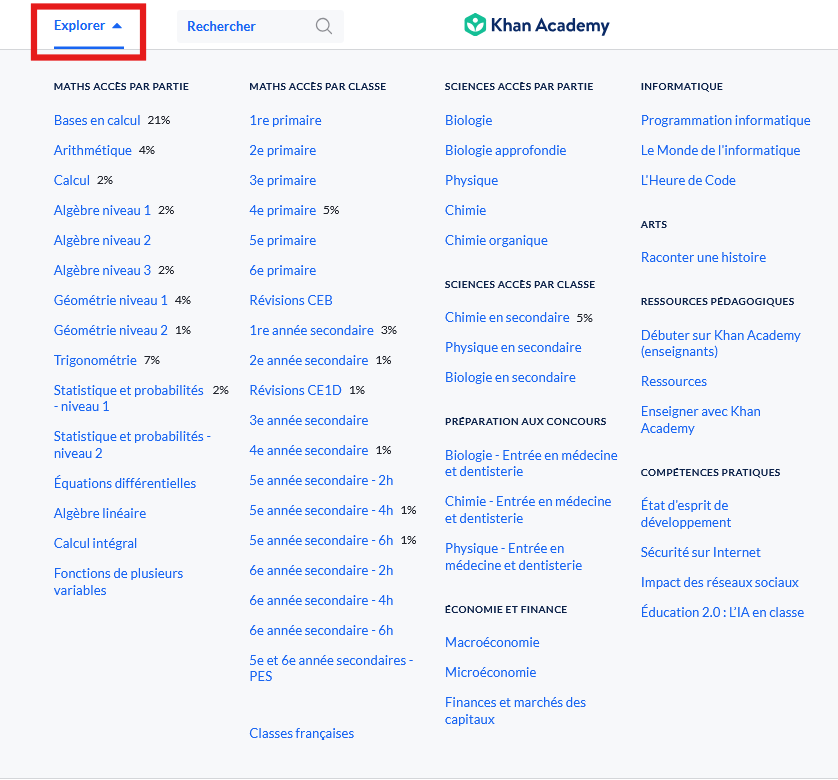The image size is (838, 780).
Task: Open Éducation 2.0 : L'IA en classe
Action: coord(722,612)
